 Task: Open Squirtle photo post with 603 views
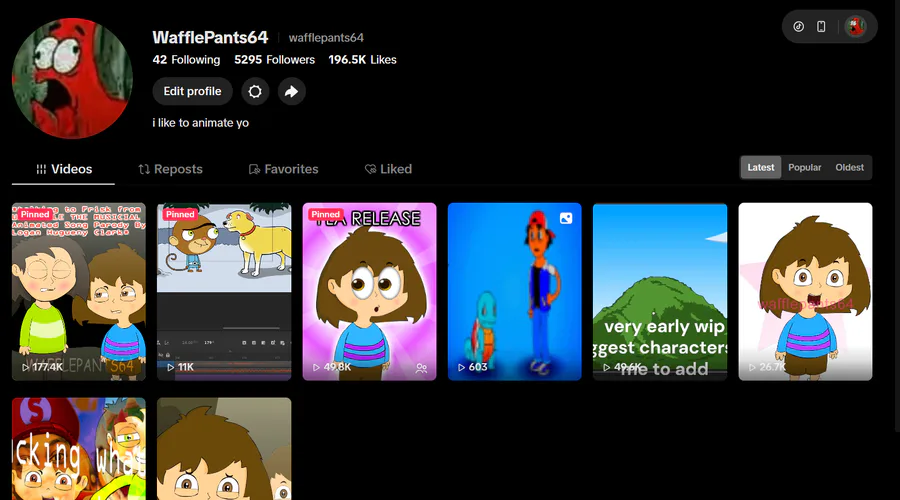click(514, 292)
